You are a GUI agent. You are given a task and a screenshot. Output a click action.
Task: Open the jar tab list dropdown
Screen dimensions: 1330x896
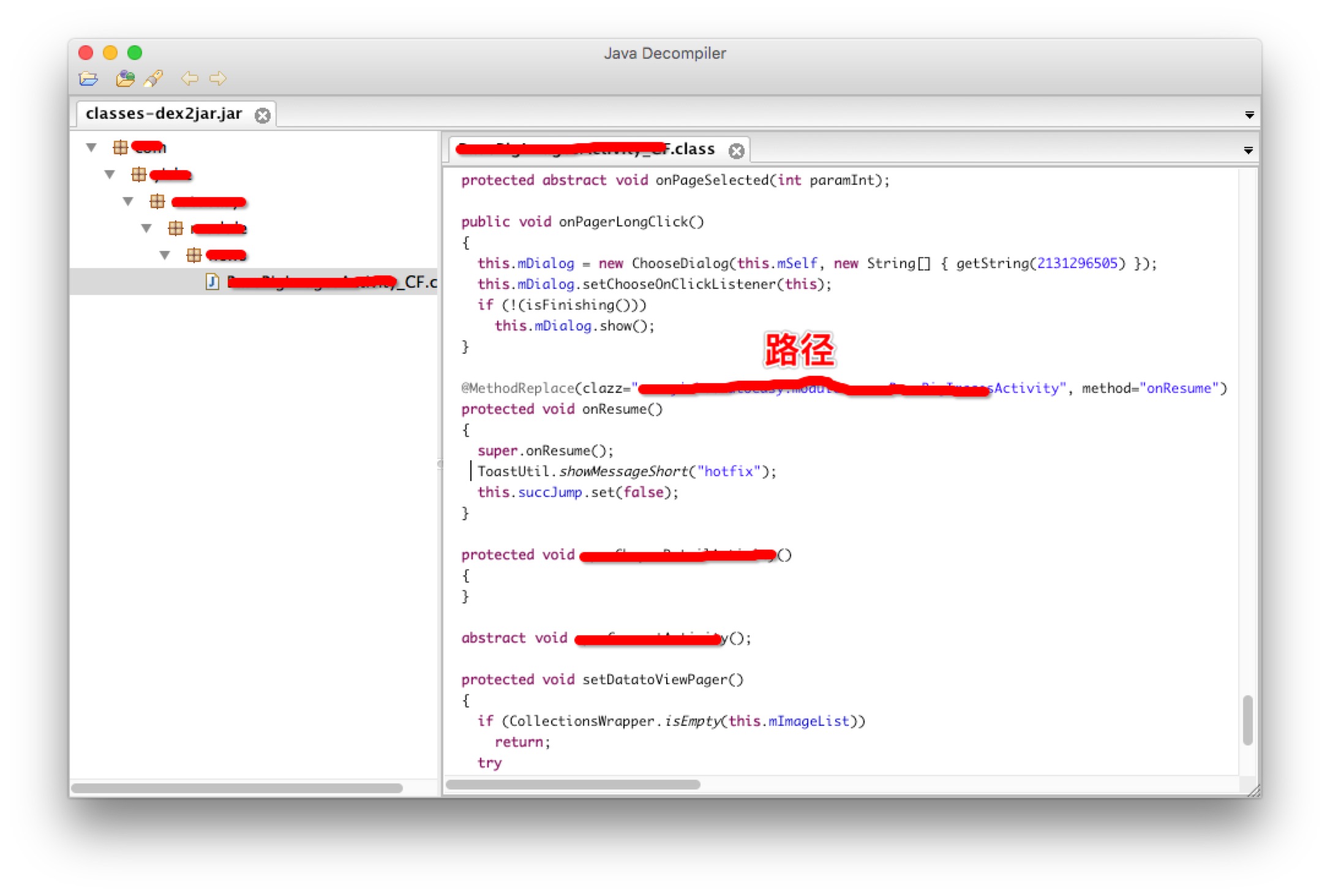(x=1249, y=115)
